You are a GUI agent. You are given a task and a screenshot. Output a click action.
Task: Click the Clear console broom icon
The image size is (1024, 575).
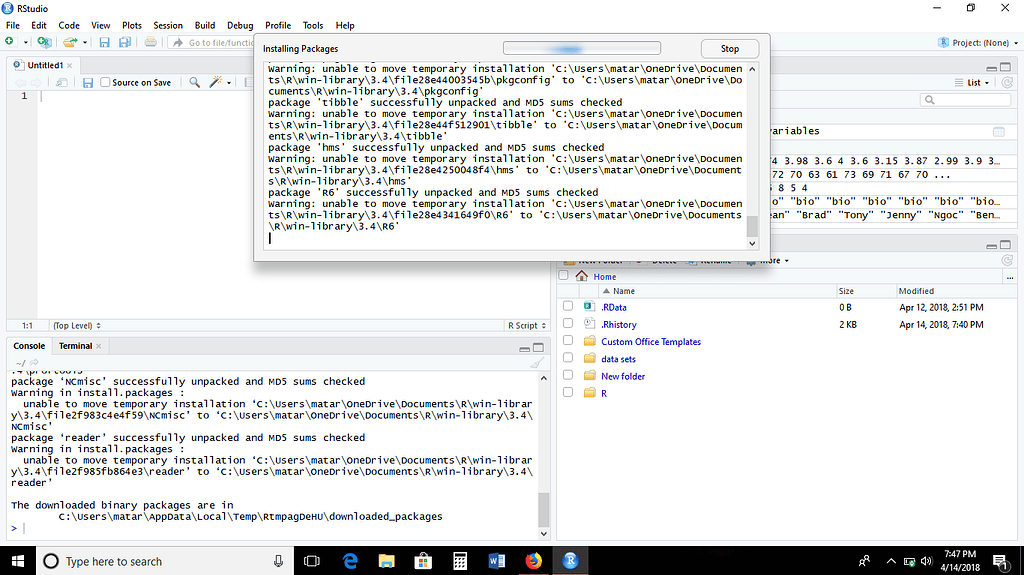click(537, 363)
